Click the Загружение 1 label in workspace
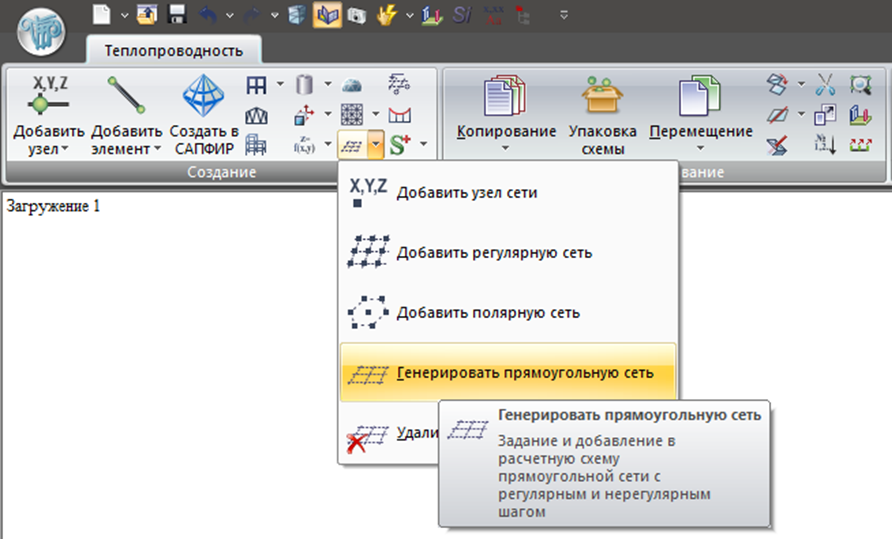 tap(53, 206)
